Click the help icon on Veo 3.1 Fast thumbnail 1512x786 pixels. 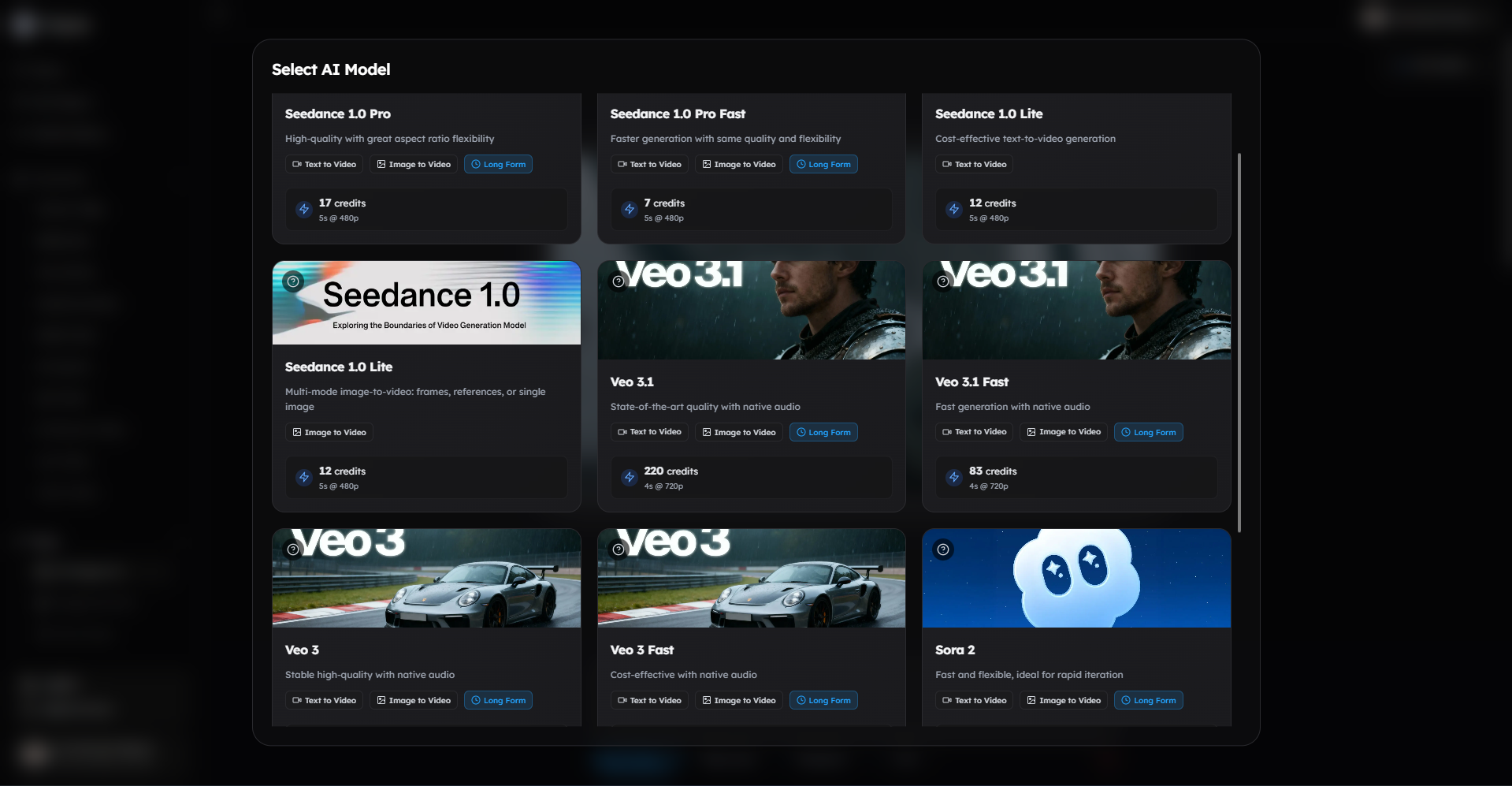click(x=943, y=281)
